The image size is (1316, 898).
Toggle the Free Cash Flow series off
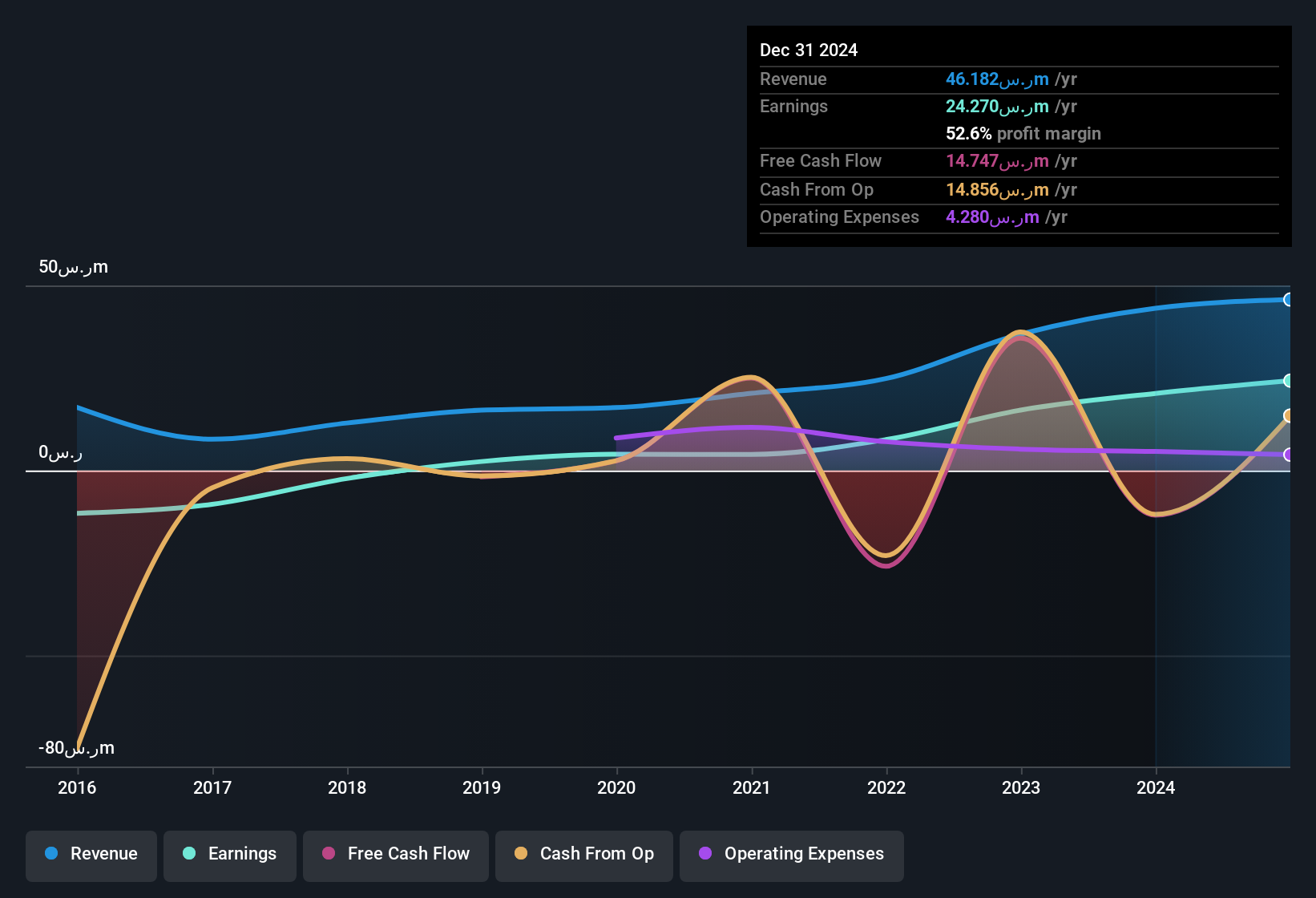(395, 854)
